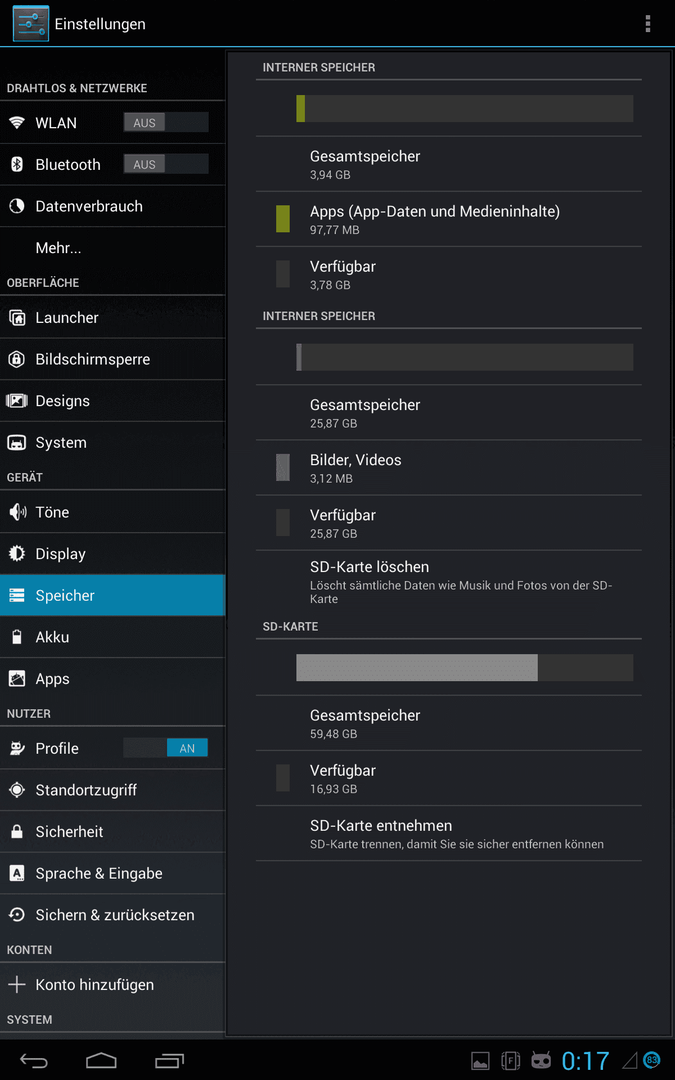This screenshot has height=1080, width=675.
Task: Tap SD-Karte löschen
Action: click(448, 581)
